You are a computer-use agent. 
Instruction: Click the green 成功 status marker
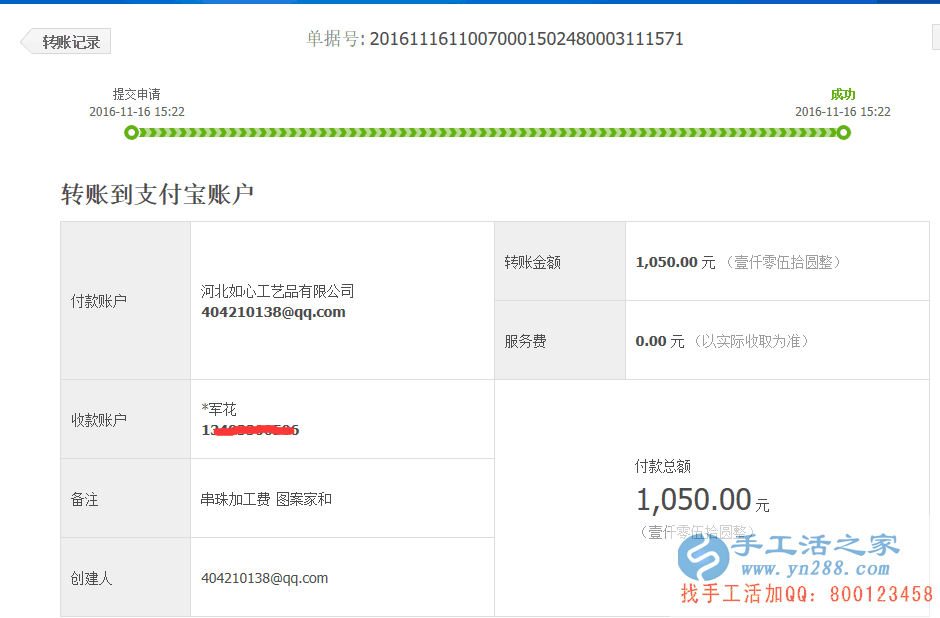843,94
